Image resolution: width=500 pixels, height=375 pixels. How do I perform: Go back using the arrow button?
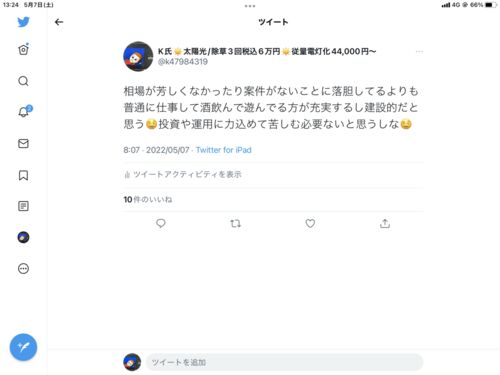click(x=59, y=22)
